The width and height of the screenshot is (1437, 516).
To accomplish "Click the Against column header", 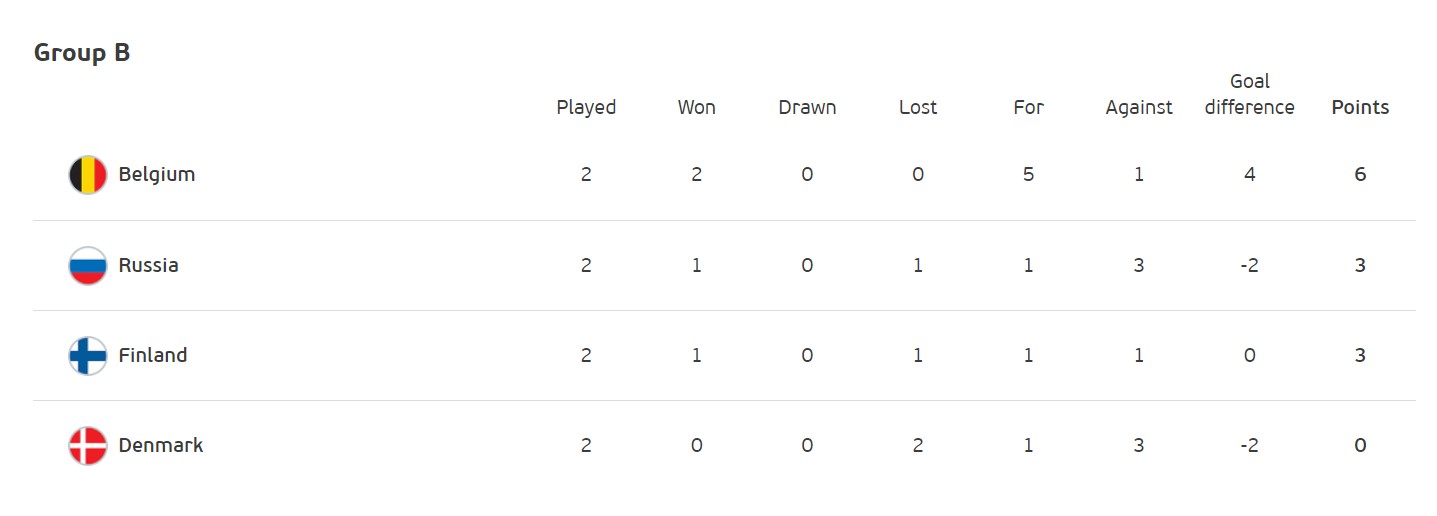I will 1139,107.
